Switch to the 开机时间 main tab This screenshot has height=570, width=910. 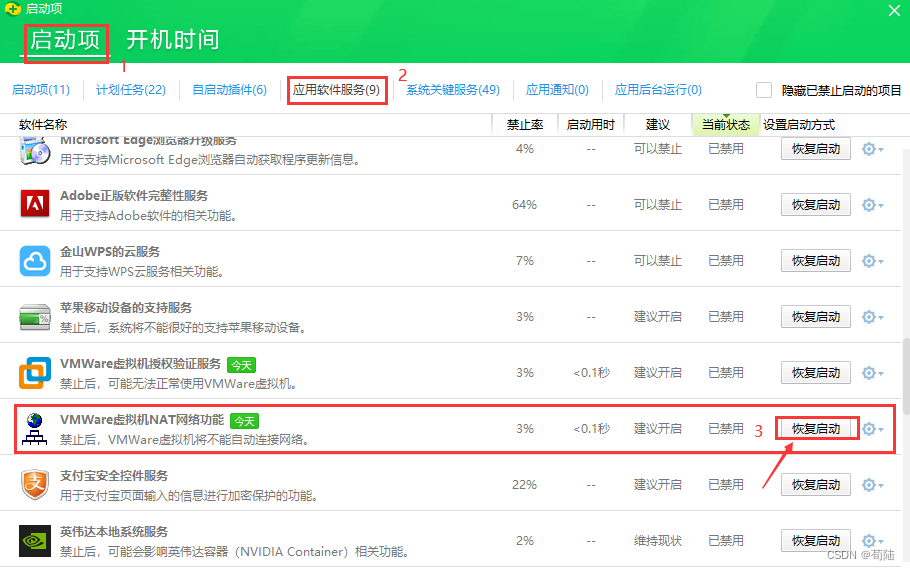point(172,40)
